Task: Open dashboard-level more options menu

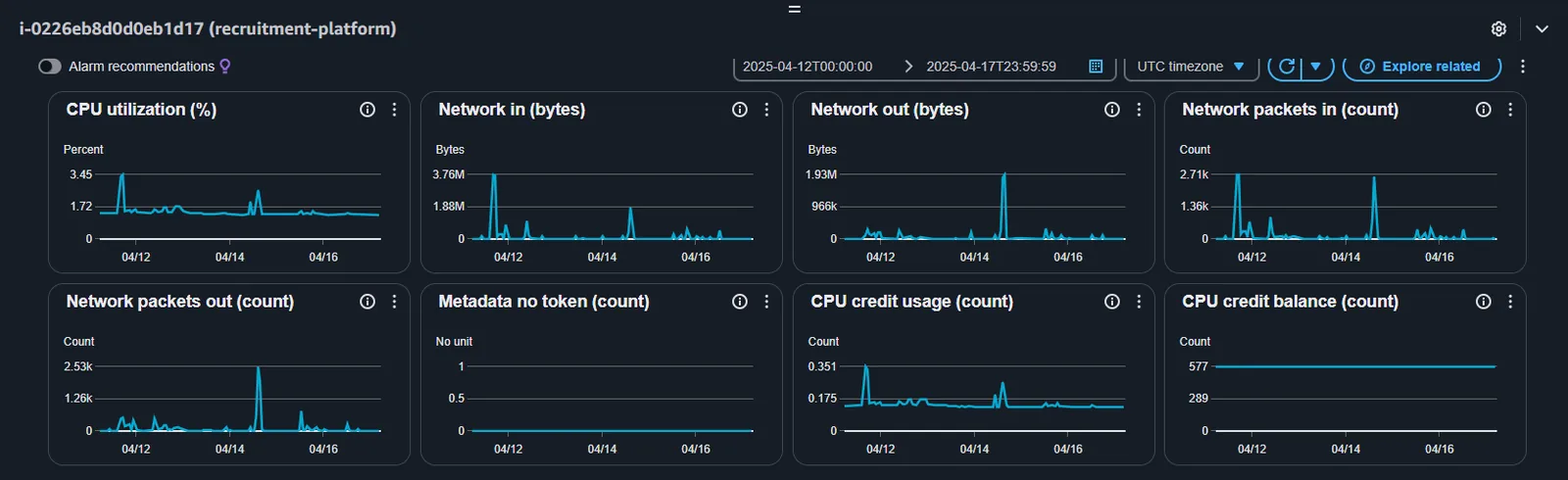Action: click(1522, 67)
